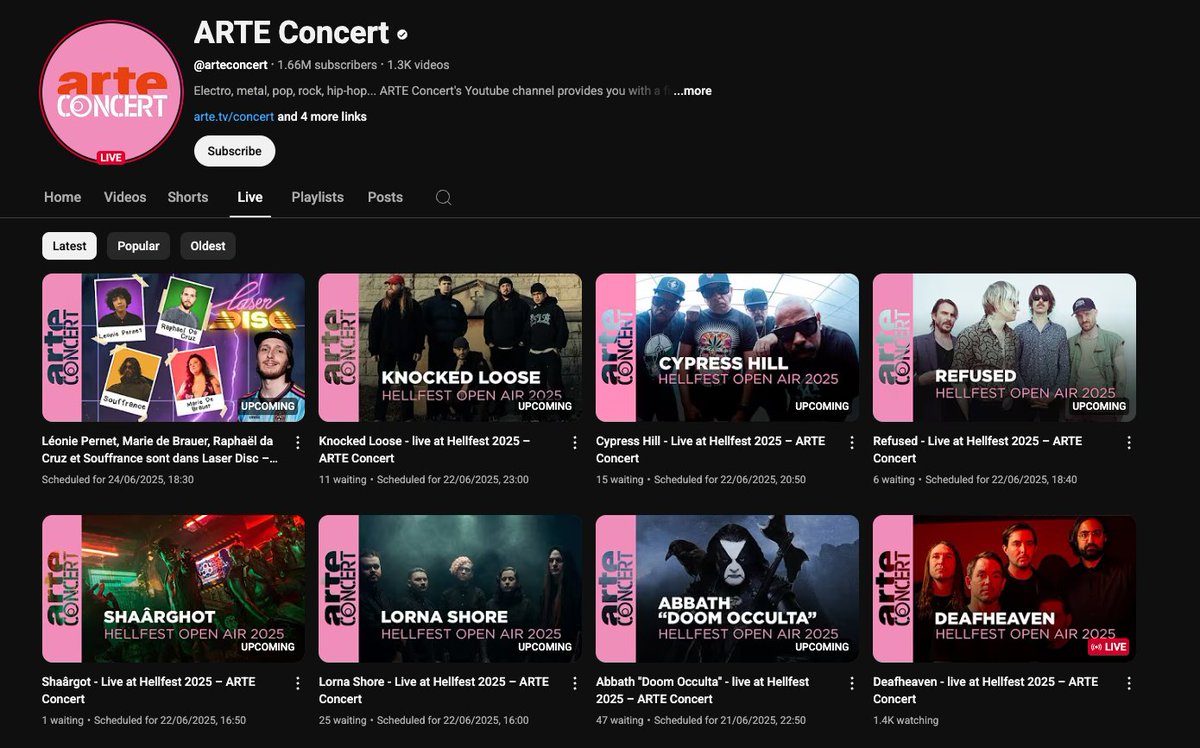The height and width of the screenshot is (748, 1200).
Task: Open the Knocked Loose video options menu
Action: click(574, 441)
